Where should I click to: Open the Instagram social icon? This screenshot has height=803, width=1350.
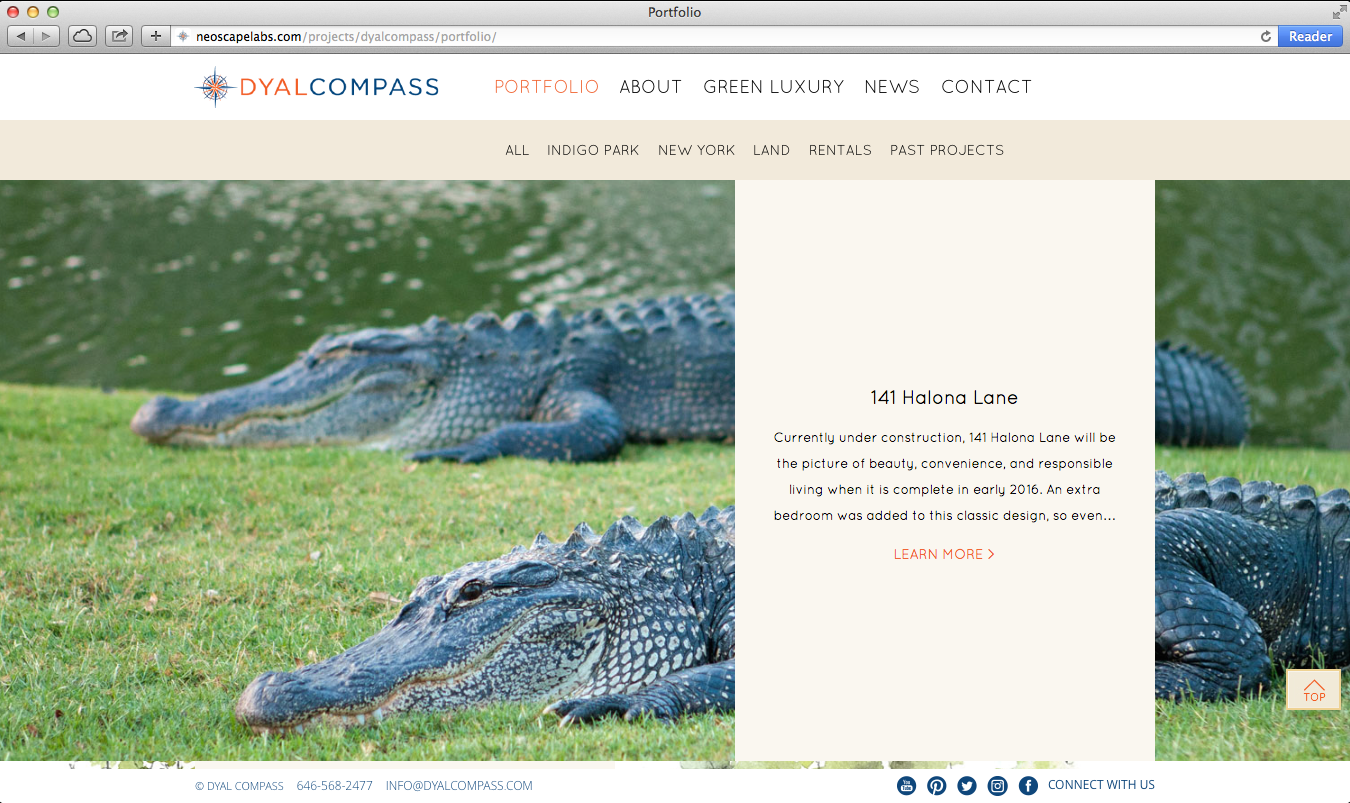coord(997,786)
